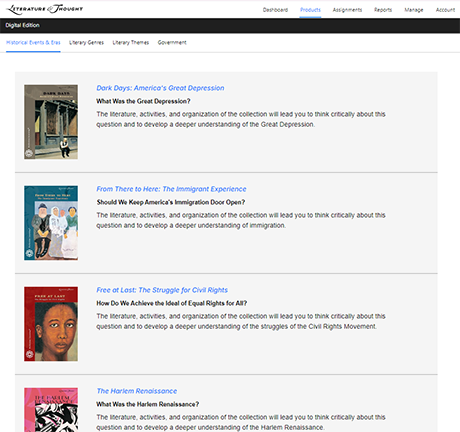
Task: Click the immigration description paragraph
Action: [241, 220]
